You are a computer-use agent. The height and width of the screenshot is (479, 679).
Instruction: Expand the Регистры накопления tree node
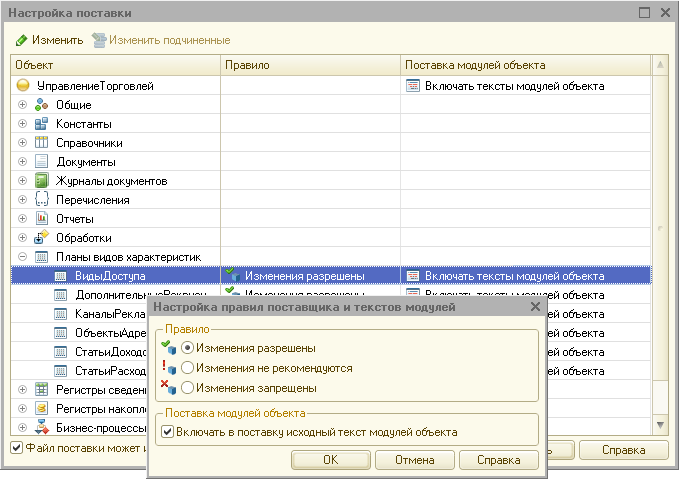(x=23, y=408)
